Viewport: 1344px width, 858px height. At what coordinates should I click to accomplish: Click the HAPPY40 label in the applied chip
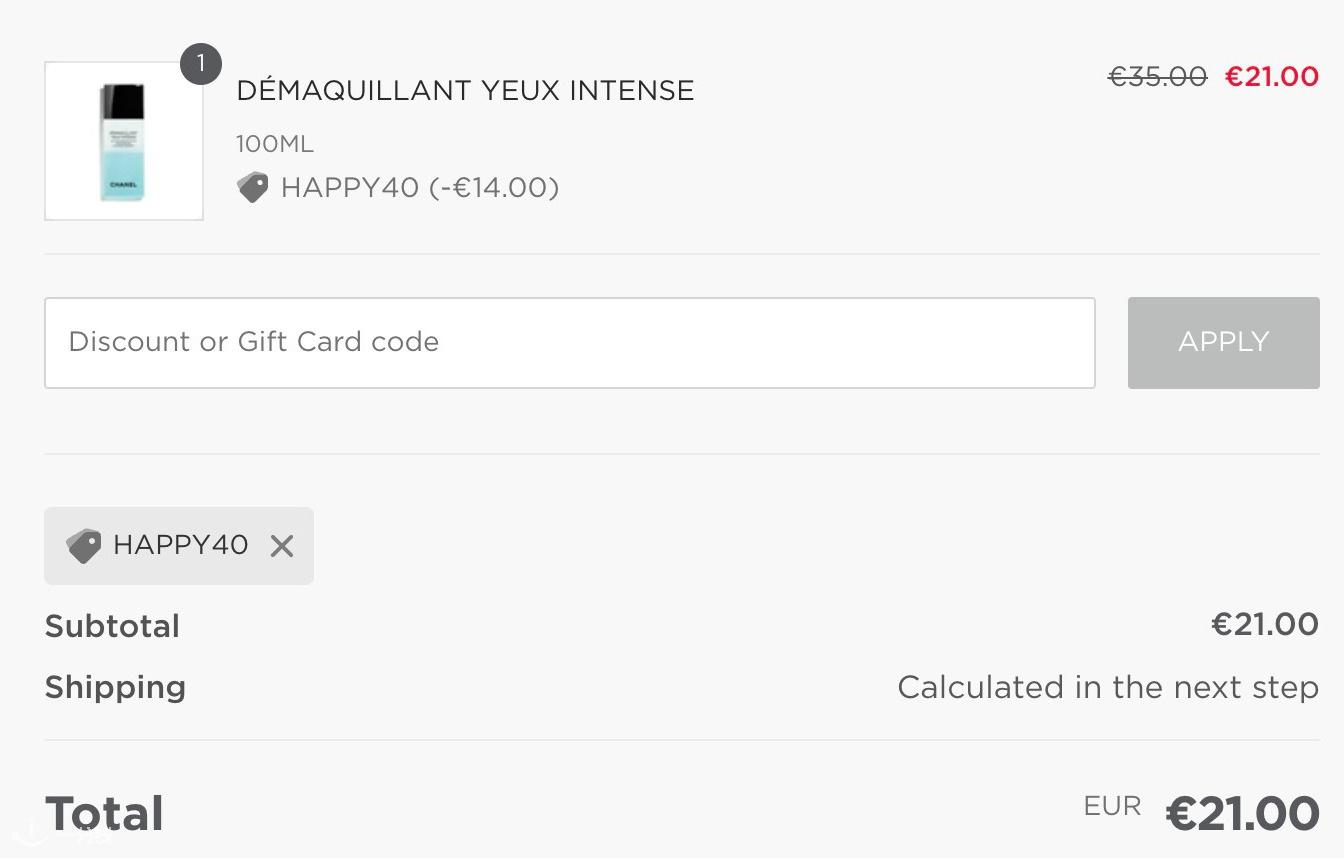click(x=181, y=545)
